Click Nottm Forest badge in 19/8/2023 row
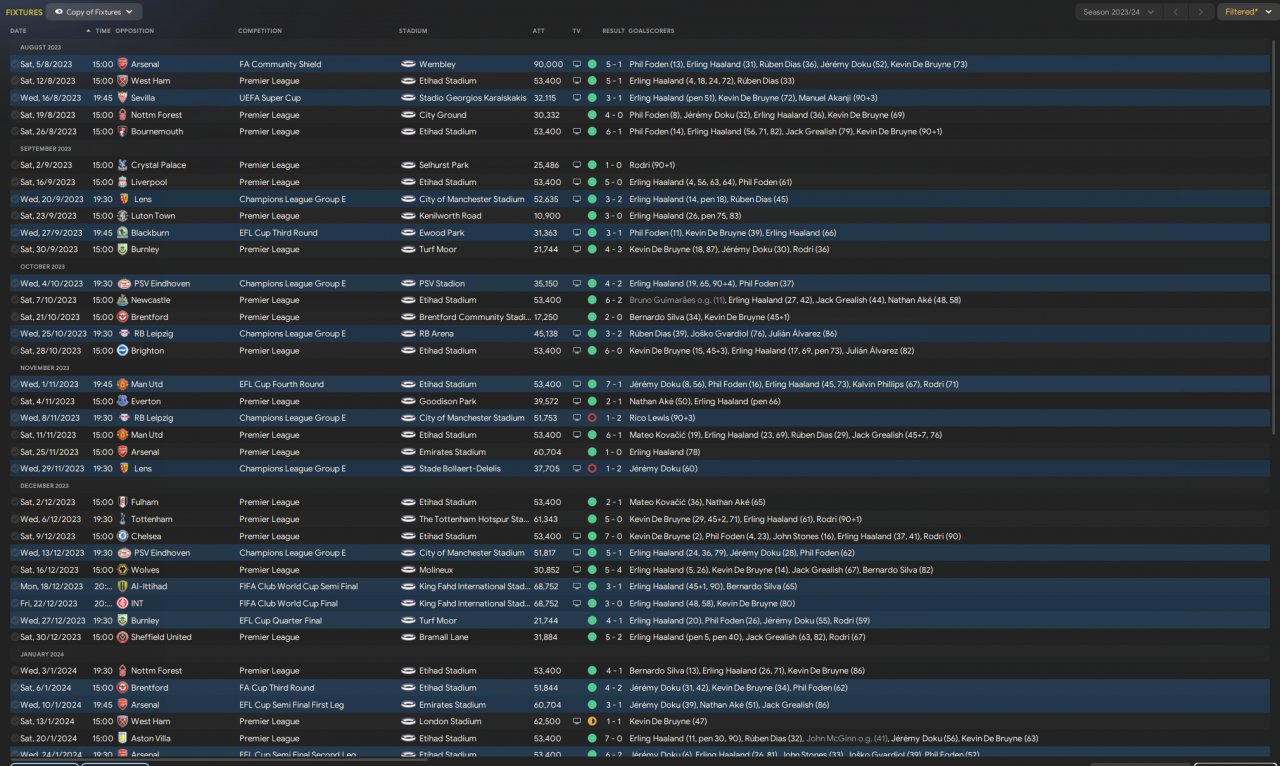 pos(123,115)
